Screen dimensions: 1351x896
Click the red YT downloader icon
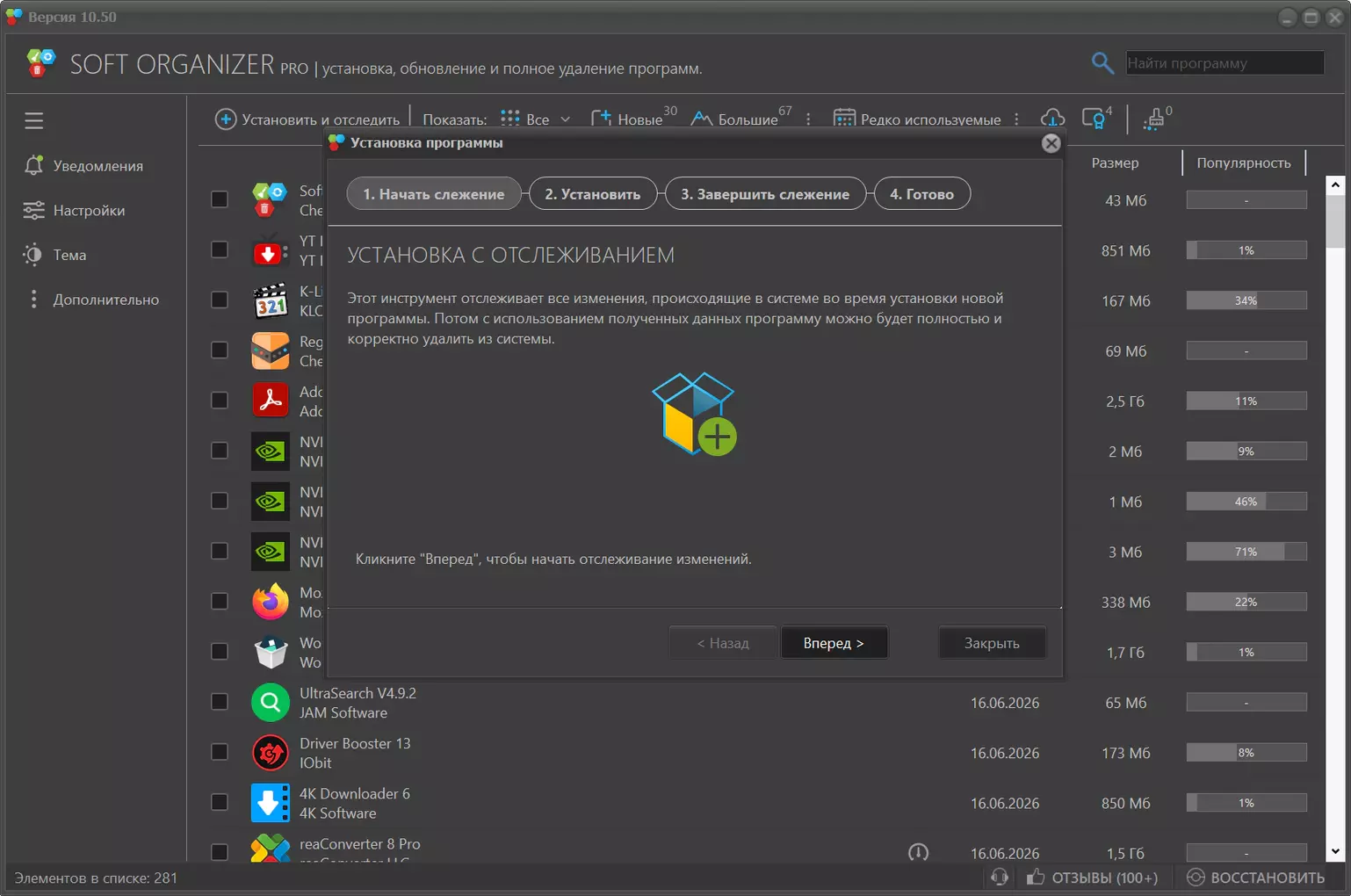click(x=270, y=250)
